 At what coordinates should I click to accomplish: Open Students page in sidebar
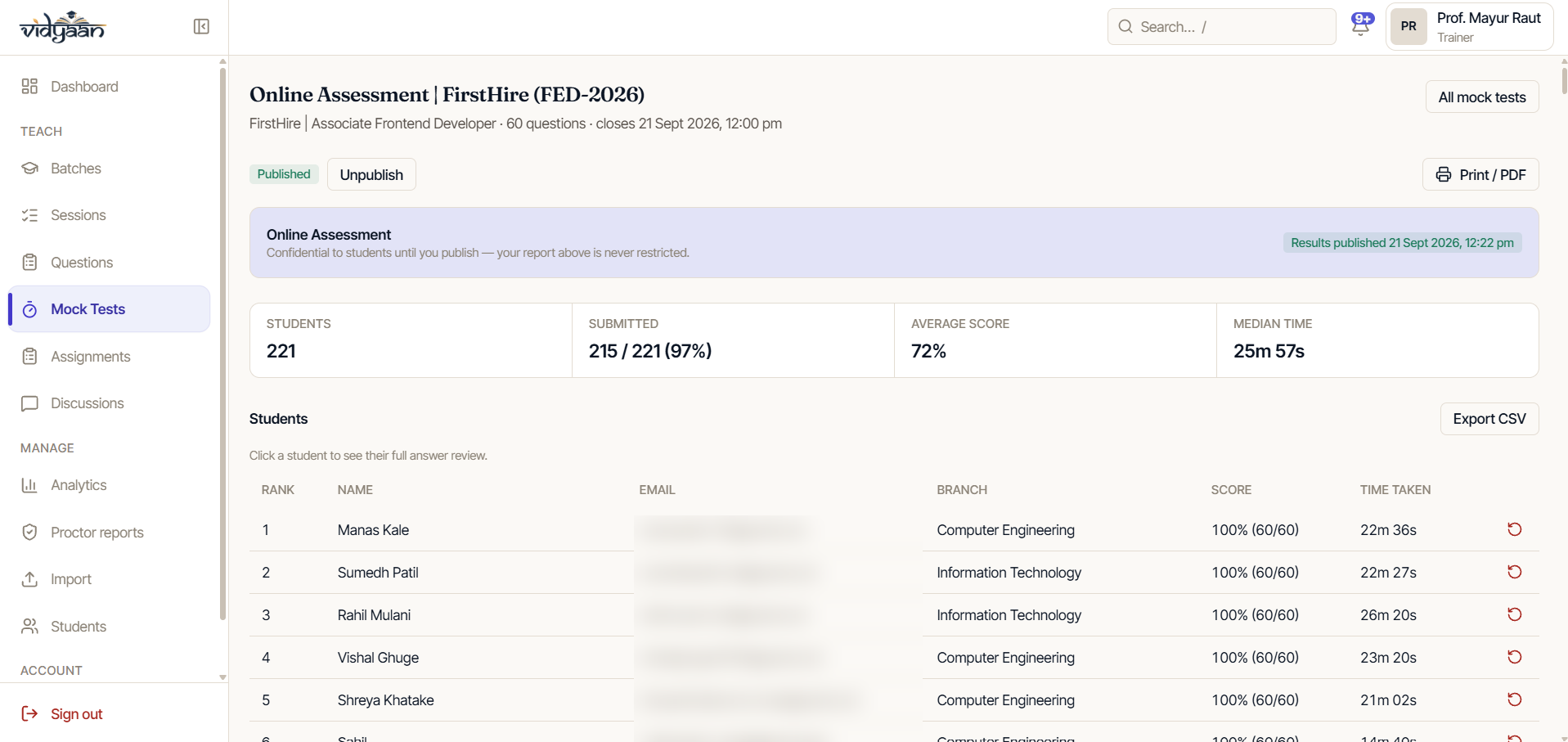[109, 627]
